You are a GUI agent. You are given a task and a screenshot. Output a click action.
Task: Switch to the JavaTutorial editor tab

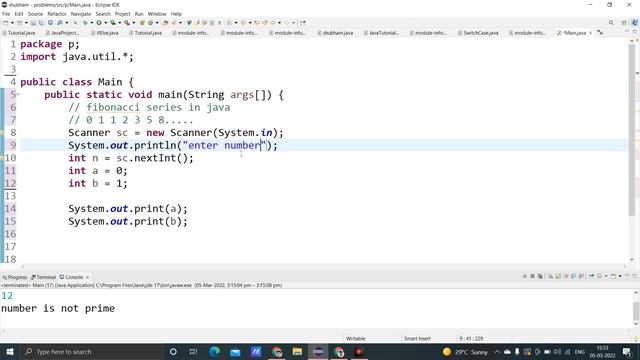[381, 33]
